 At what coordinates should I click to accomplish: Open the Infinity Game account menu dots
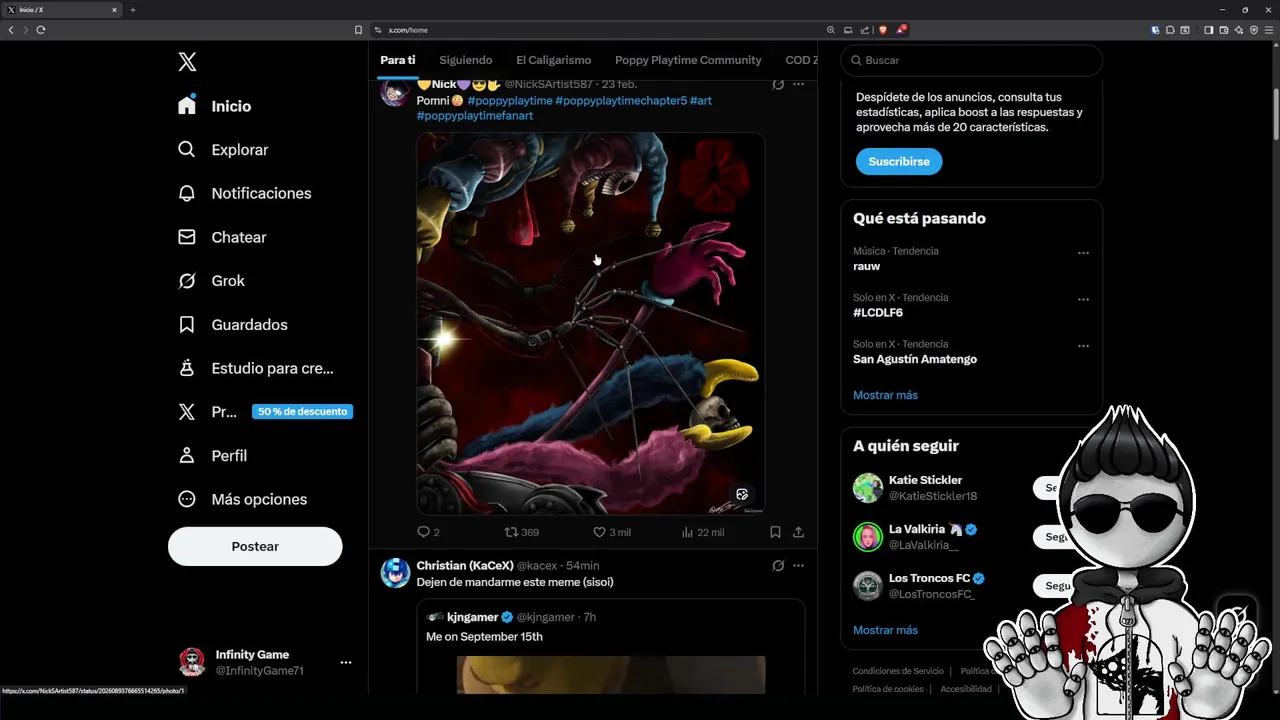click(345, 662)
